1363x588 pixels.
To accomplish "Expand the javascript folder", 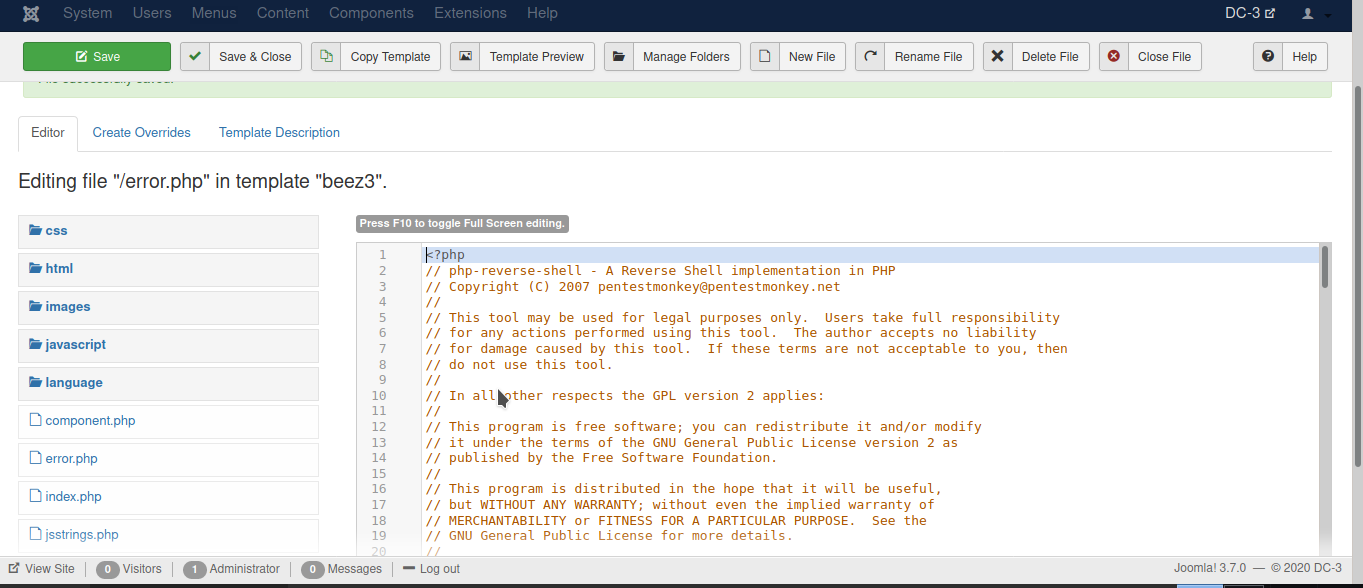I will point(75,345).
